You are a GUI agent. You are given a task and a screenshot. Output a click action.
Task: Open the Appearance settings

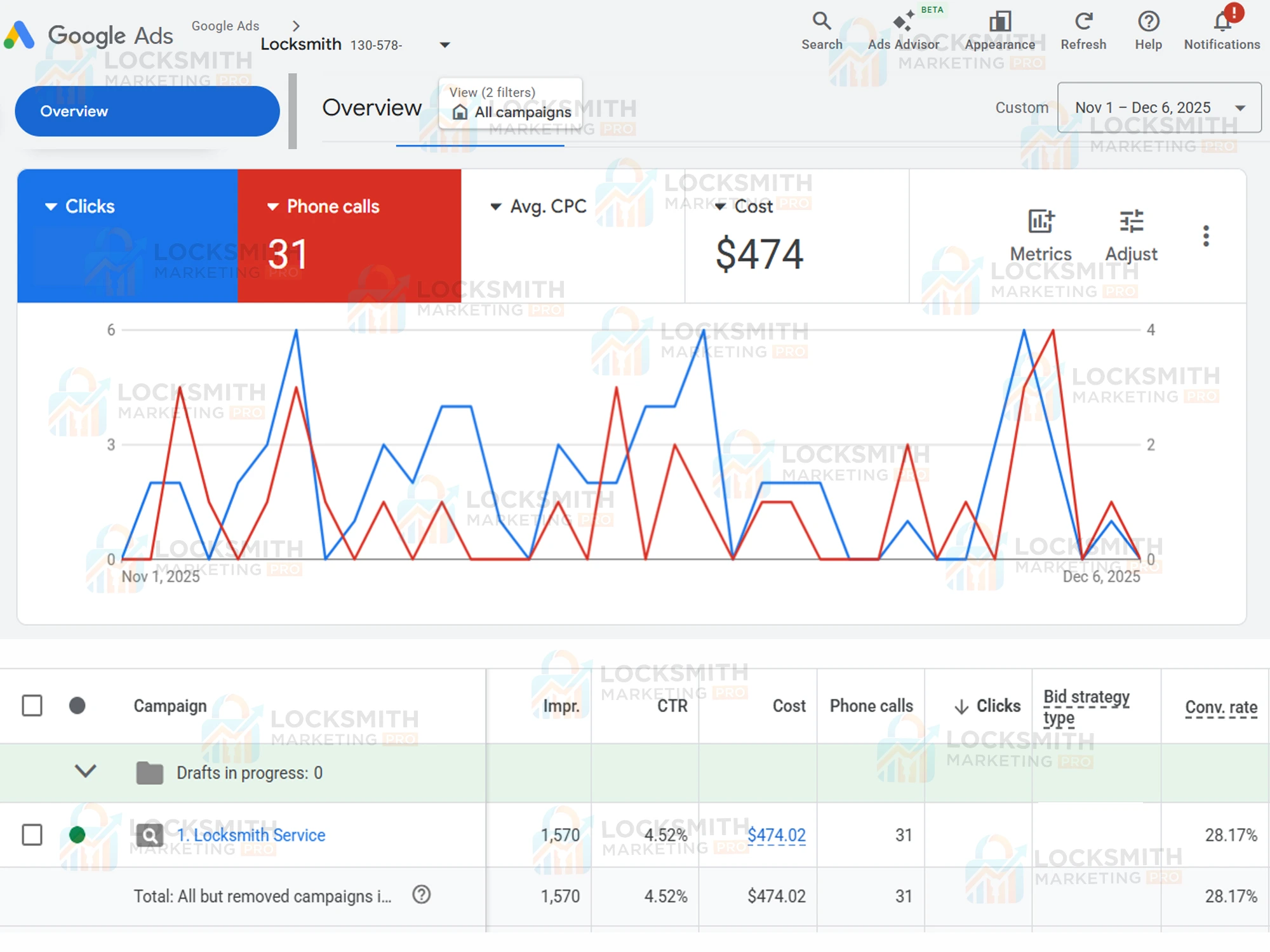tap(999, 27)
